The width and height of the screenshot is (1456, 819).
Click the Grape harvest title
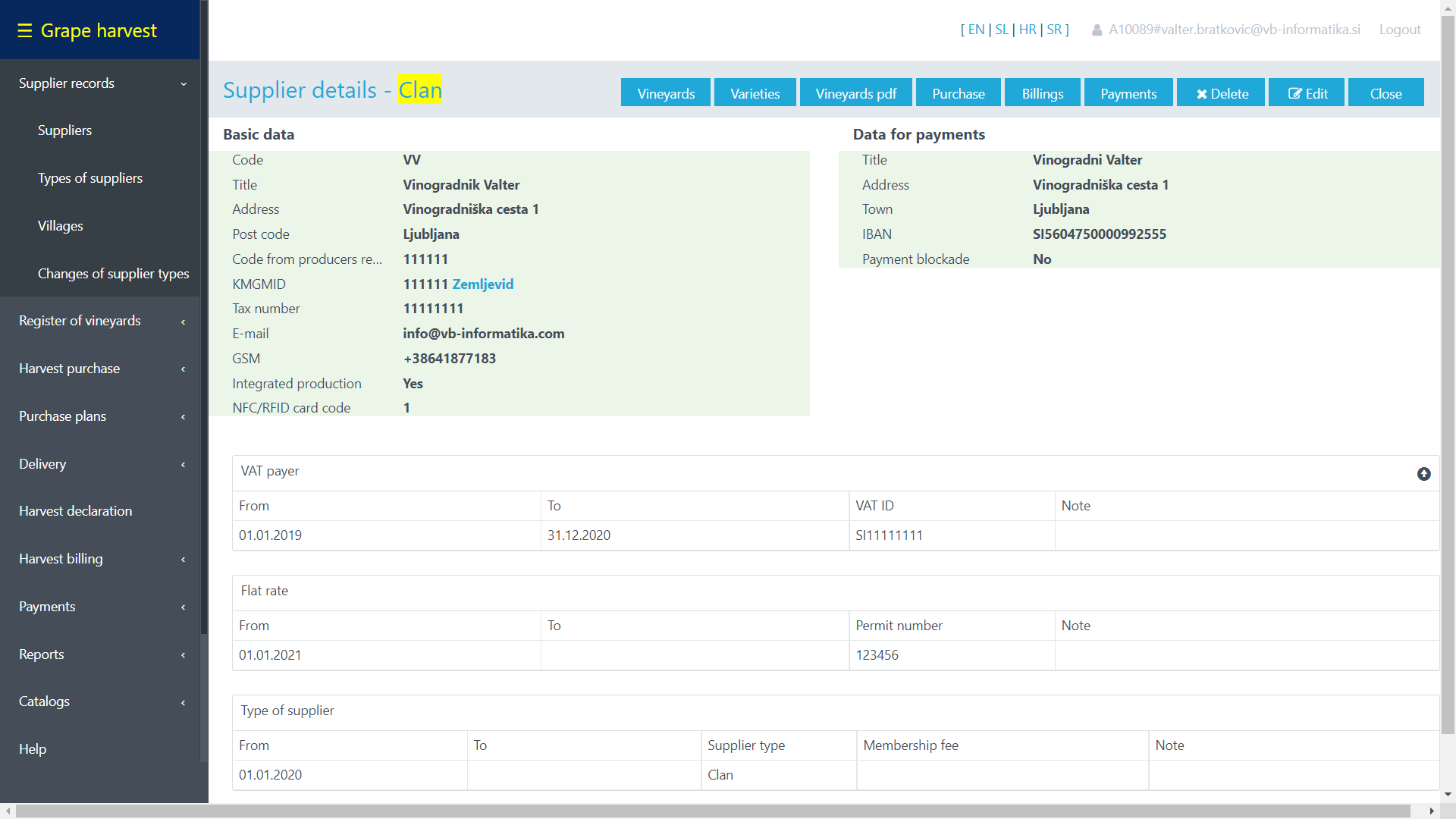99,30
